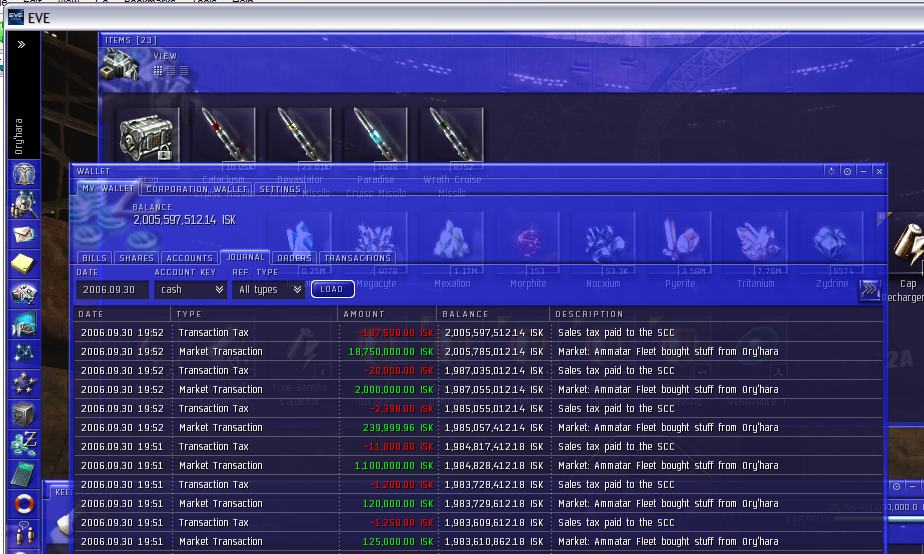Viewport: 924px width, 554px height.
Task: Select the 18,750,000.00 ISK Market Transaction row
Action: point(478,351)
